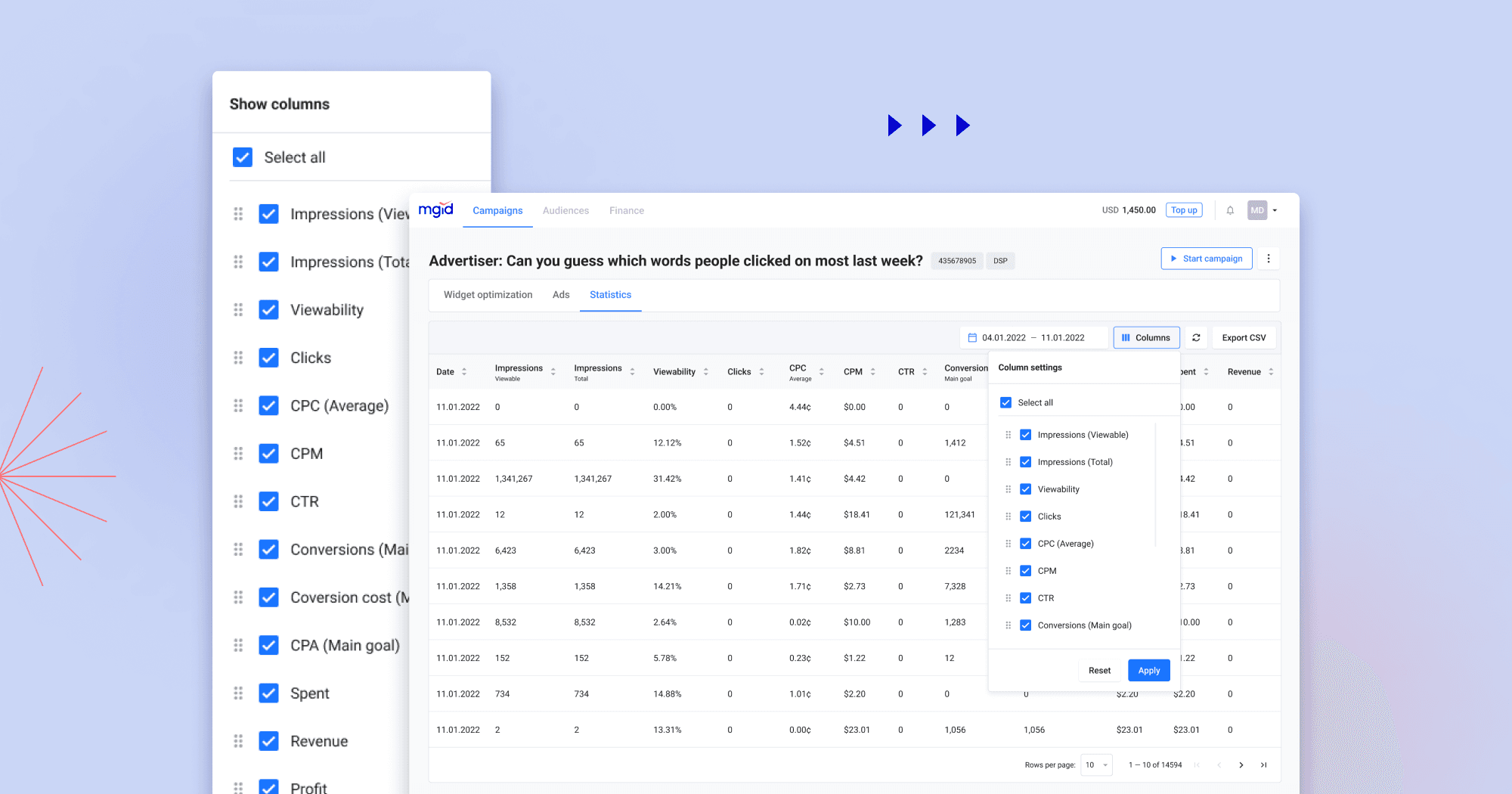This screenshot has height=794, width=1512.
Task: Apply the column settings
Action: (x=1148, y=670)
